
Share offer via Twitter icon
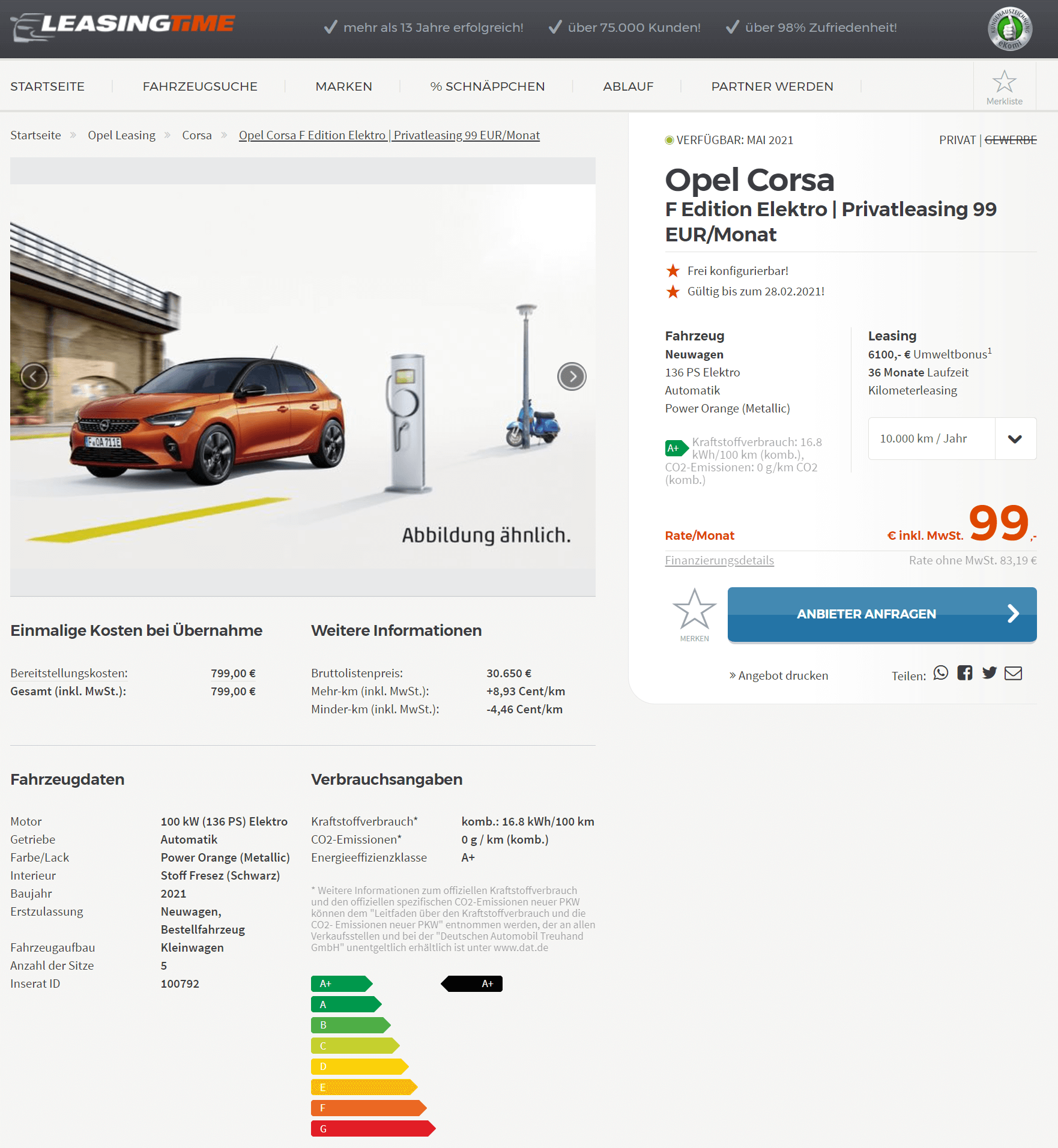pyautogui.click(x=990, y=673)
